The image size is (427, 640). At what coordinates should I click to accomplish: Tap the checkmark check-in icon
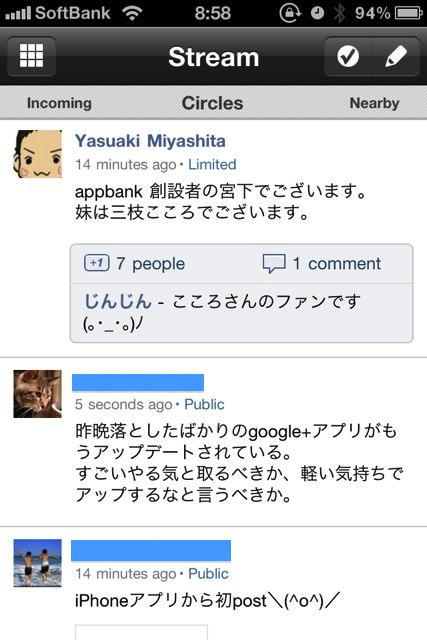pos(348,56)
